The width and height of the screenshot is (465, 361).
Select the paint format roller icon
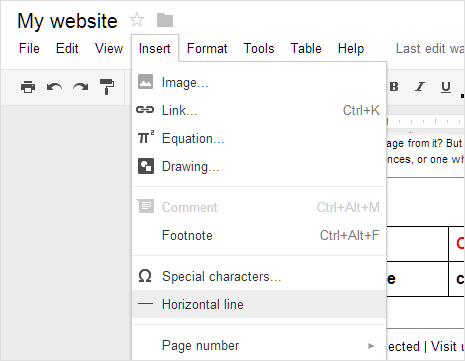pyautogui.click(x=107, y=87)
